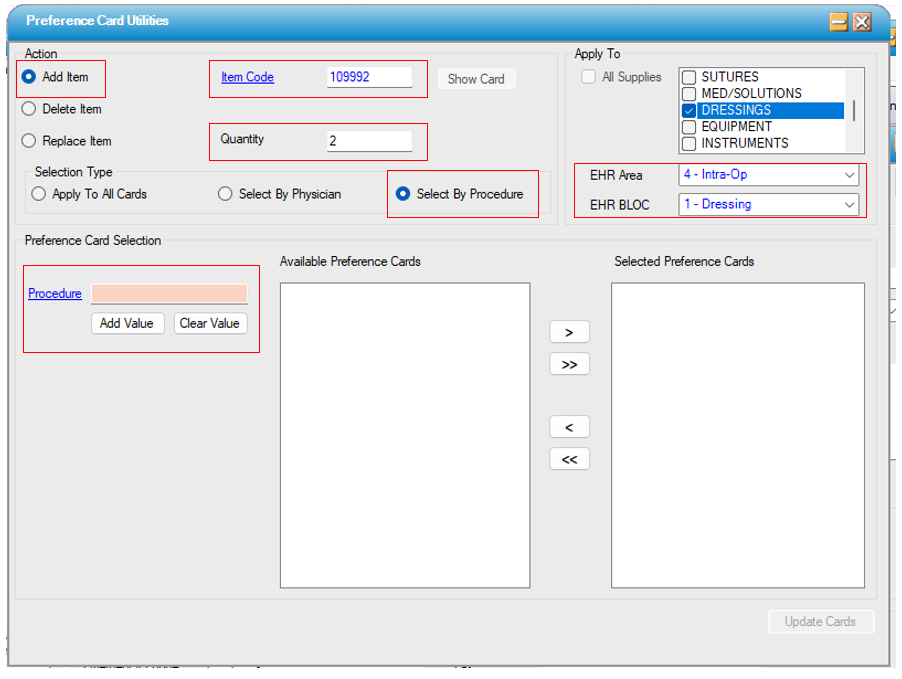Open the Item Code lookup link
902x679 pixels.
tap(247, 77)
